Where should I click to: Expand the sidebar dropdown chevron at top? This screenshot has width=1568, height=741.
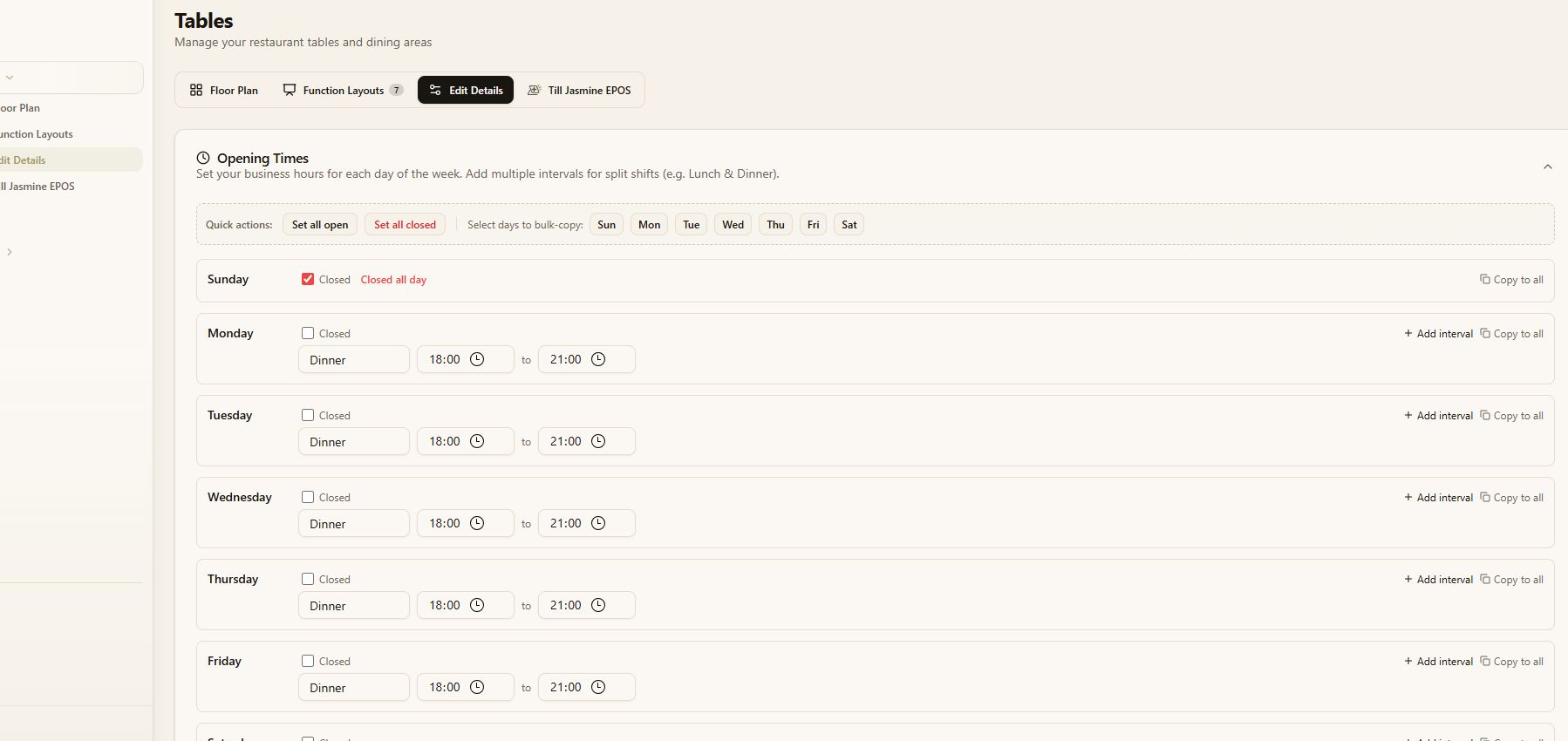tap(10, 78)
